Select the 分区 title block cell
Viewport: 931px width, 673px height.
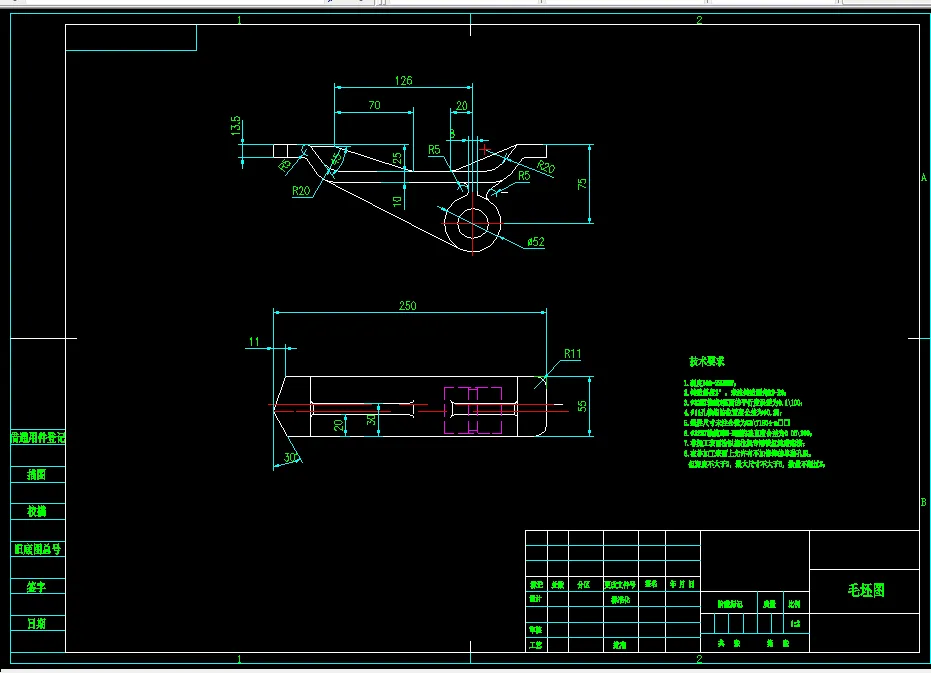tap(584, 584)
